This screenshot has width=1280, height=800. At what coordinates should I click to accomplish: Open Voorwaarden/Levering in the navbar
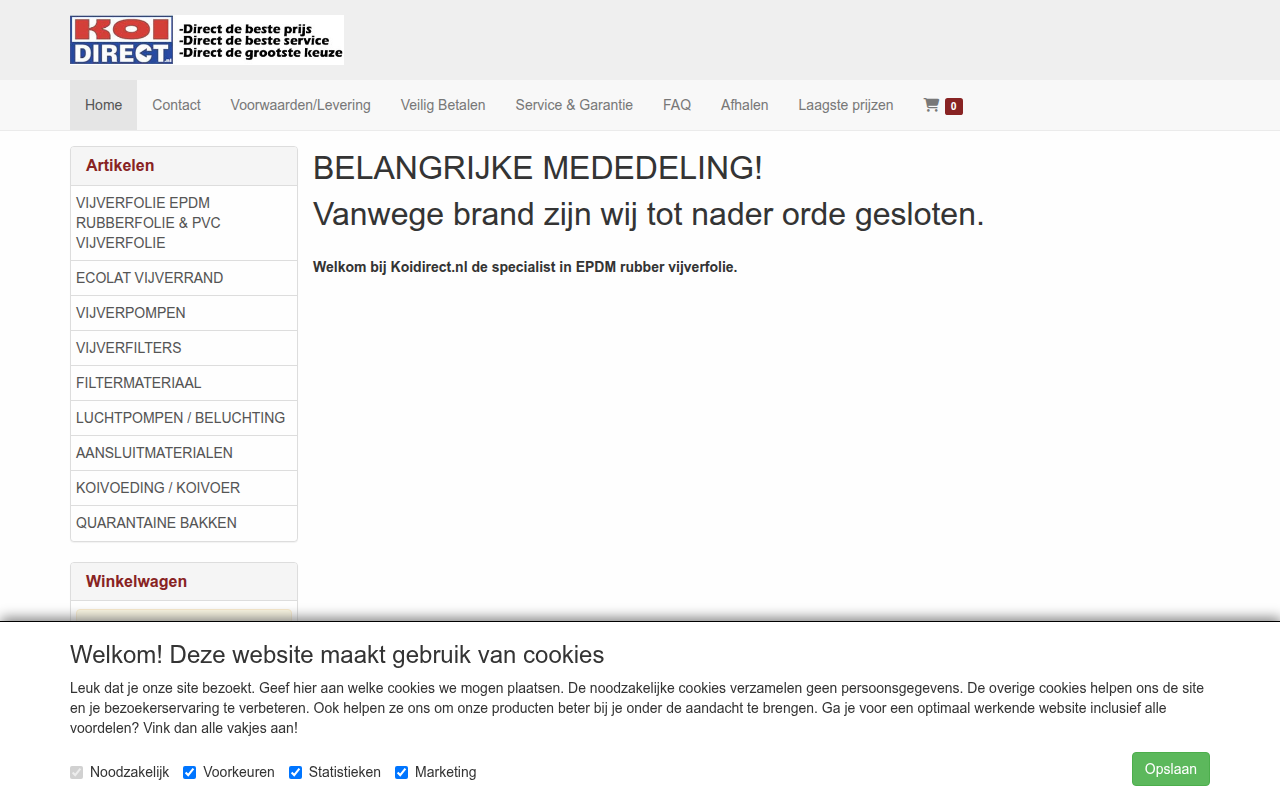[301, 105]
